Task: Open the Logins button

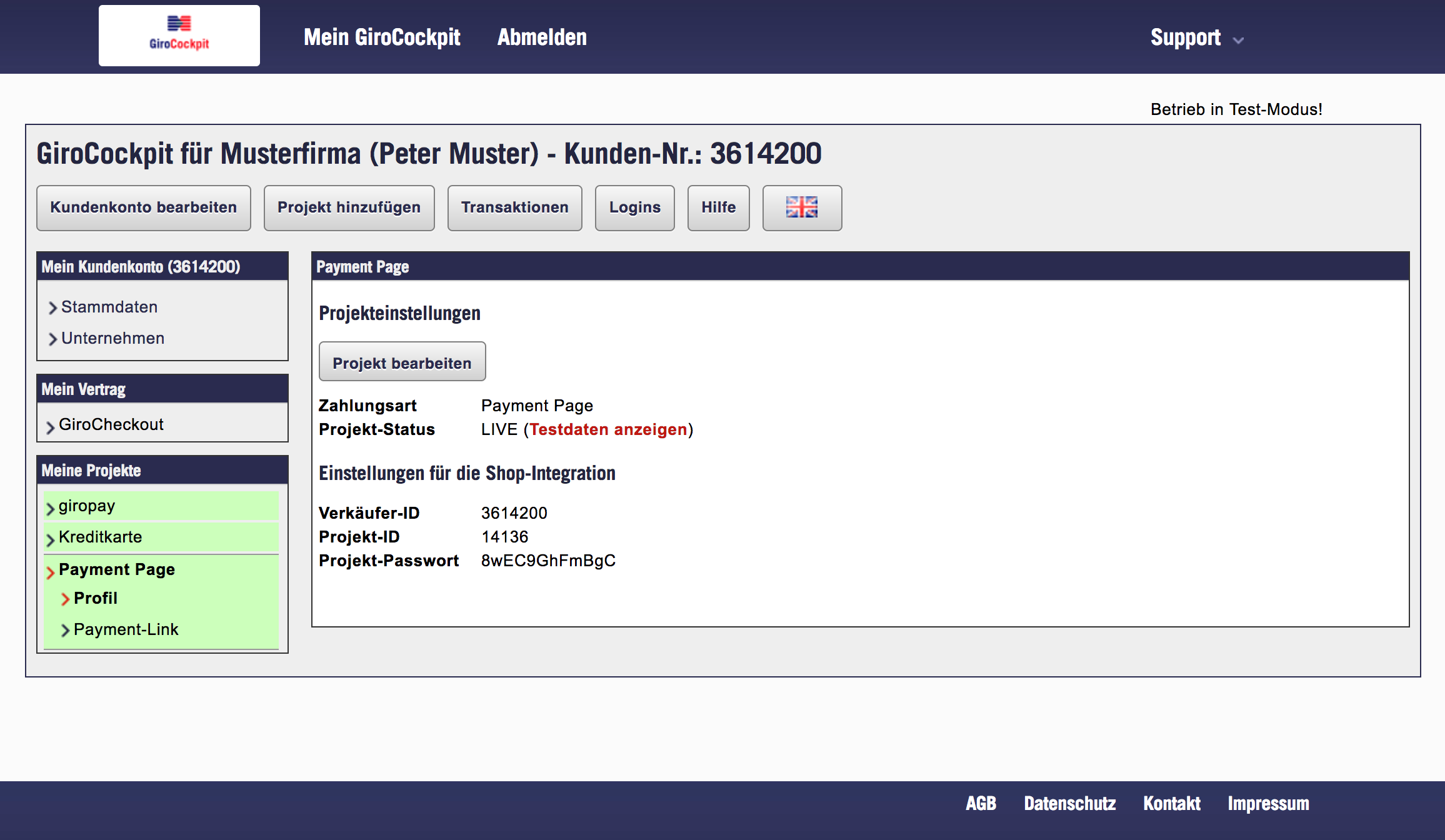Action: [x=634, y=207]
